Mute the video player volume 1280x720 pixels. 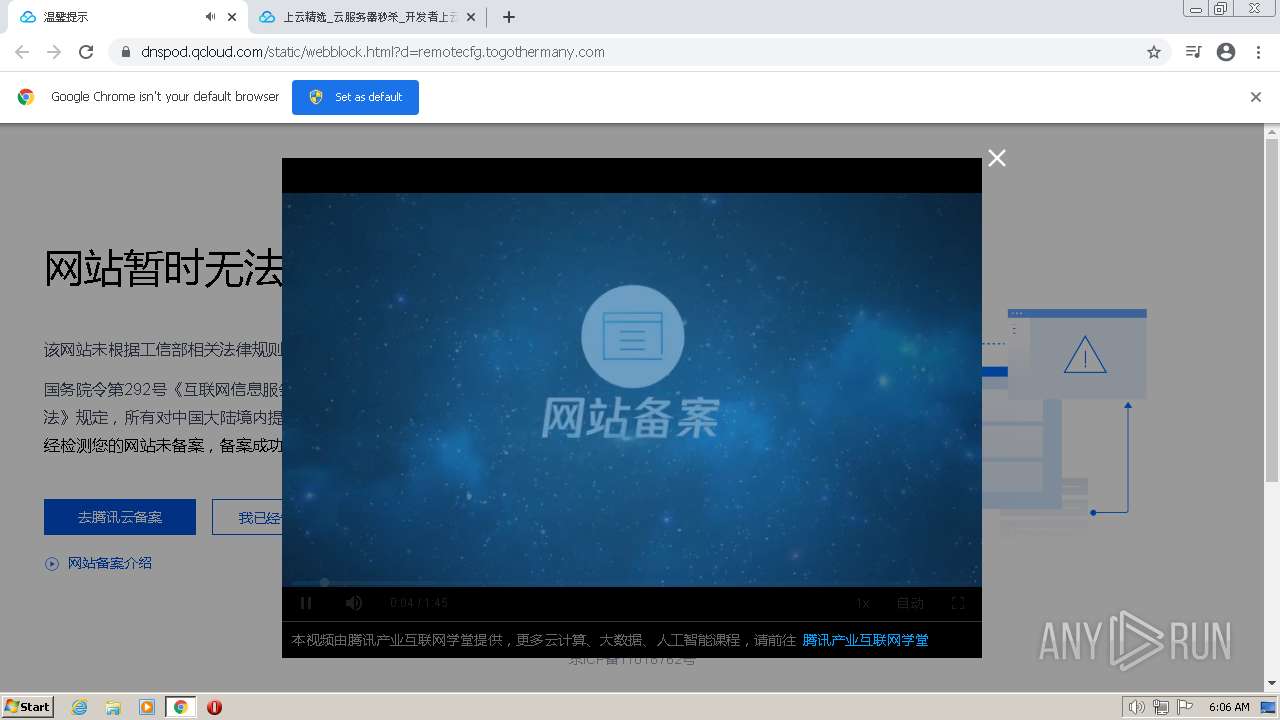click(353, 603)
